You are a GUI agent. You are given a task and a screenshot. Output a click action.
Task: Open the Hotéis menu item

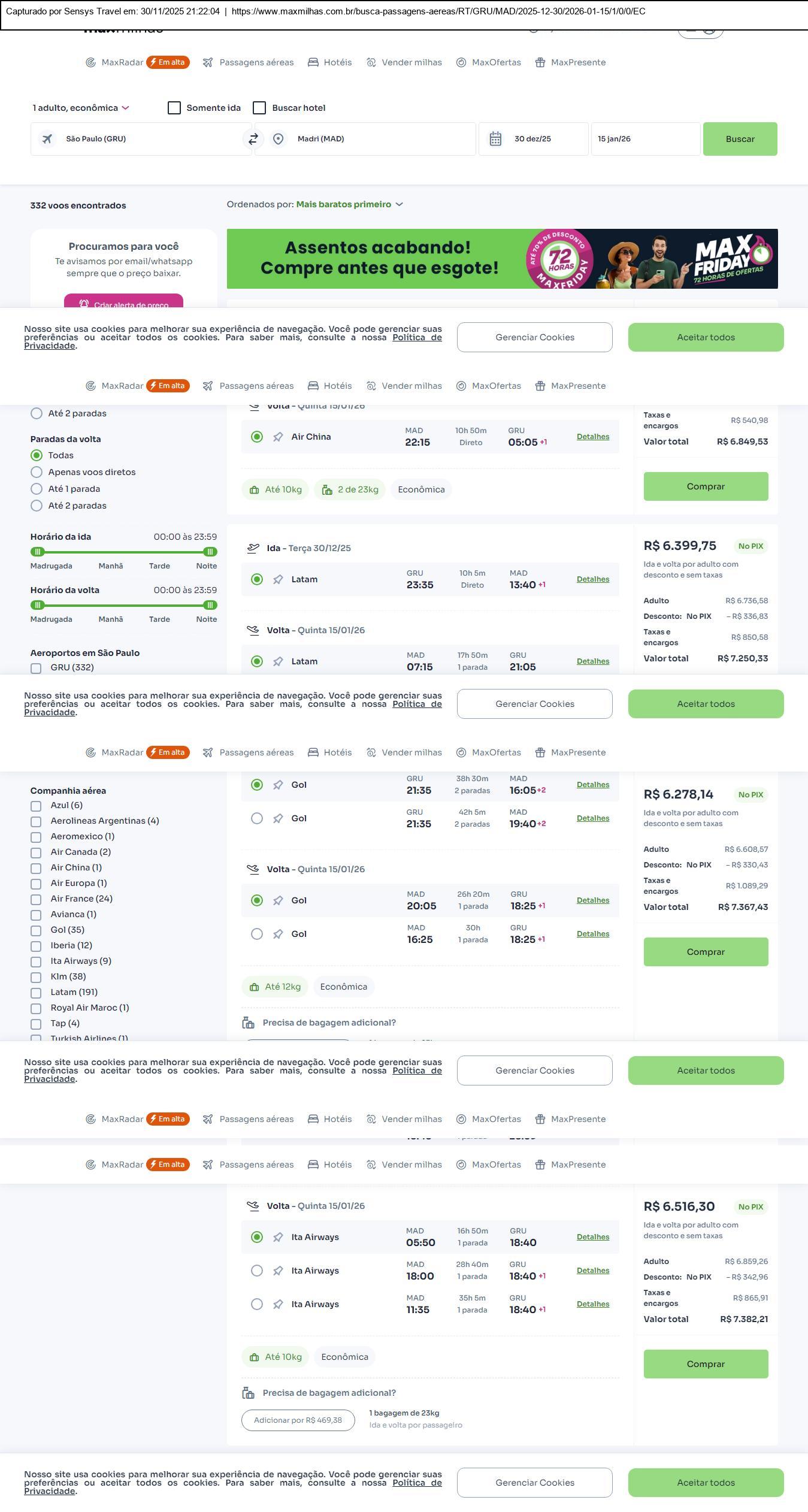[x=330, y=62]
